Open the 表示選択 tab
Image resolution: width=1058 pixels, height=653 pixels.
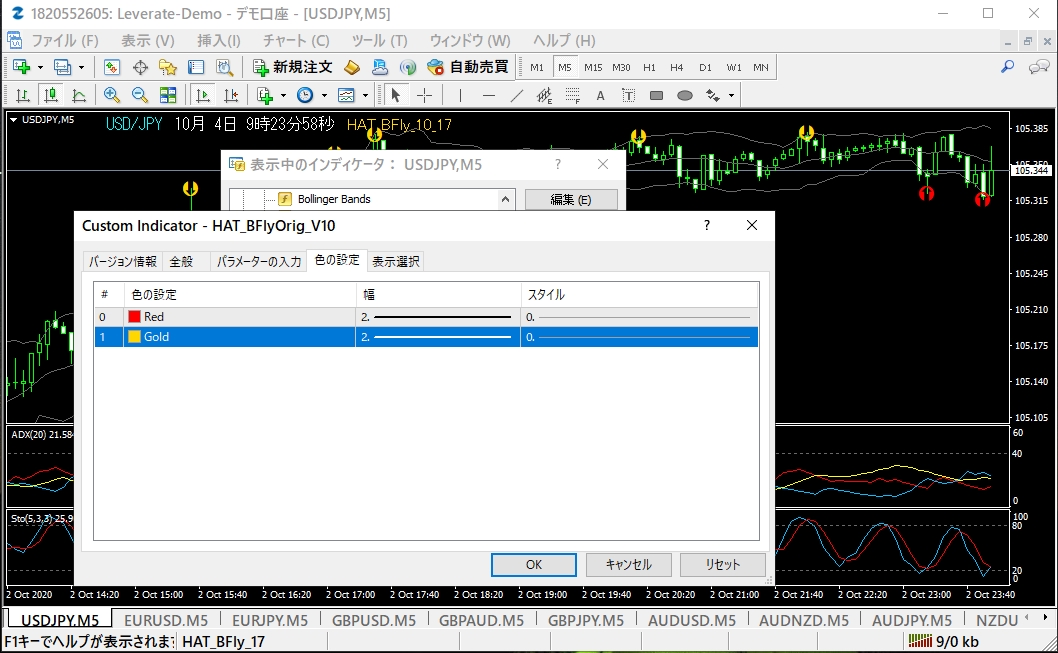pyautogui.click(x=396, y=261)
